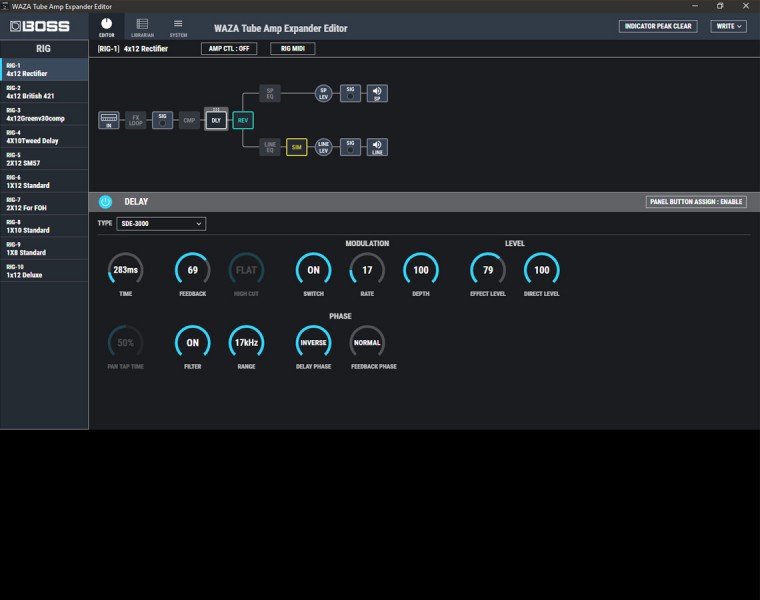Select the DLY delay block
The image size is (760, 600).
(216, 120)
